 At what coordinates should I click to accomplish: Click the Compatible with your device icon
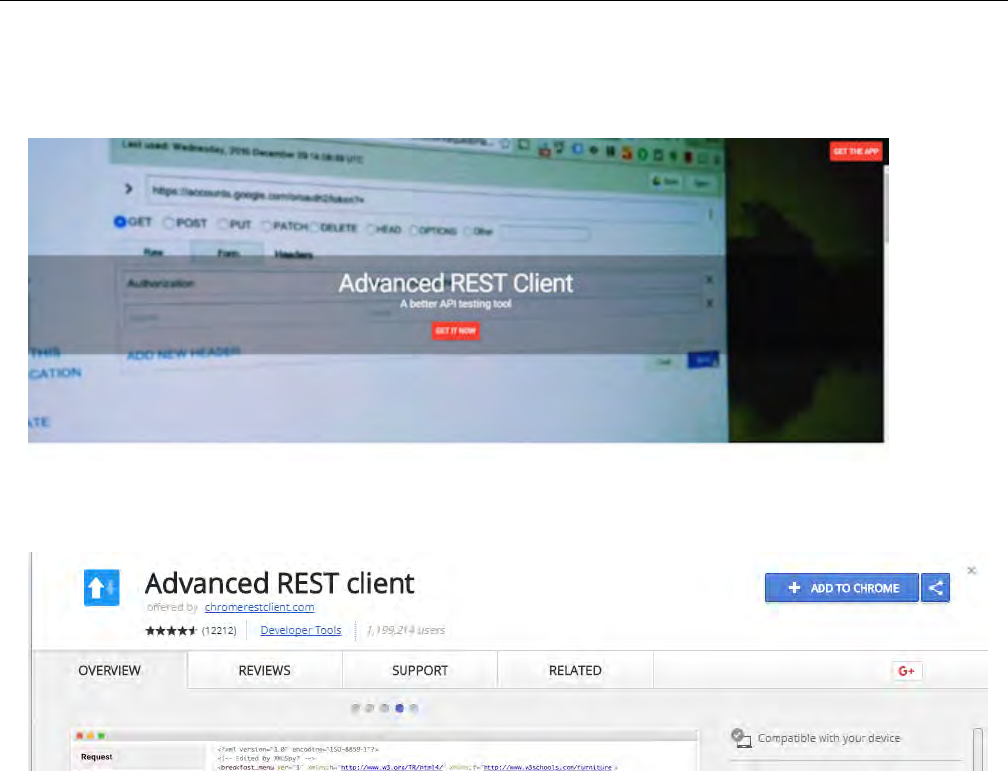tap(741, 738)
